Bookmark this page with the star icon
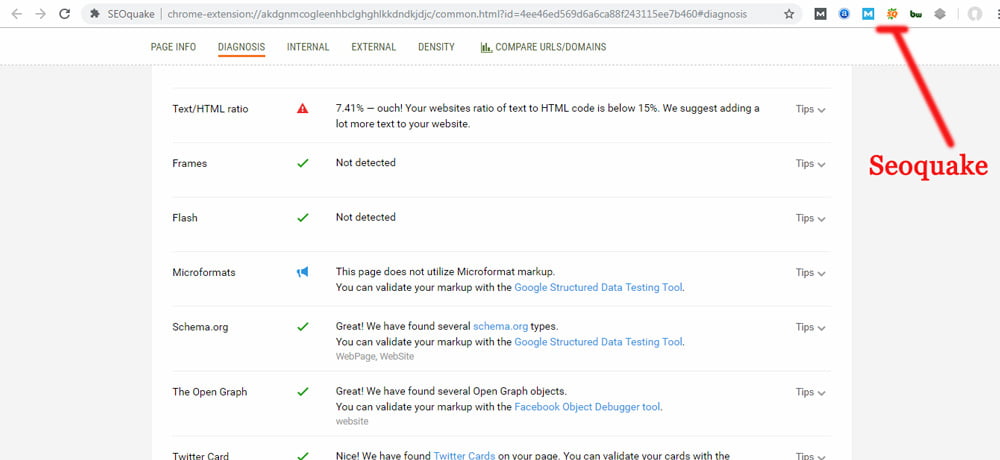The width and height of the screenshot is (1000, 460). point(789,14)
